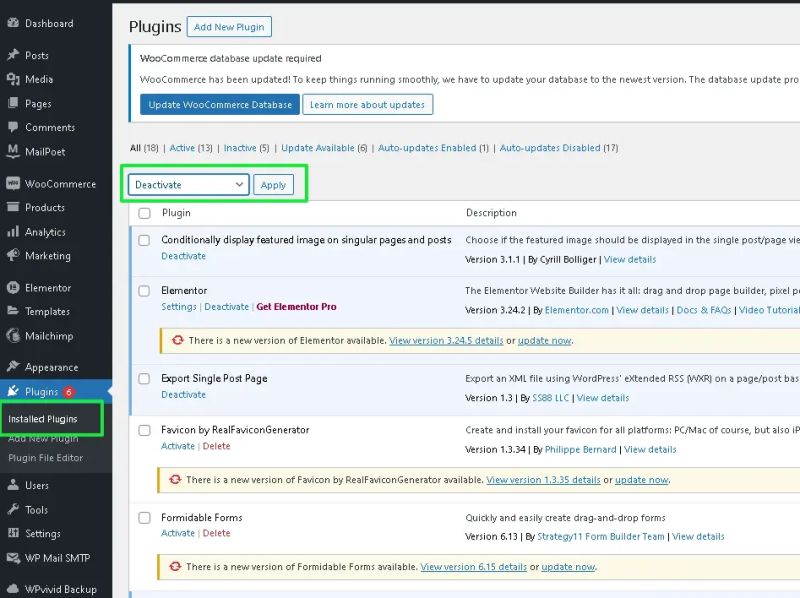Click the Mailchimp monkey icon
This screenshot has height=598, width=800.
(x=13, y=335)
